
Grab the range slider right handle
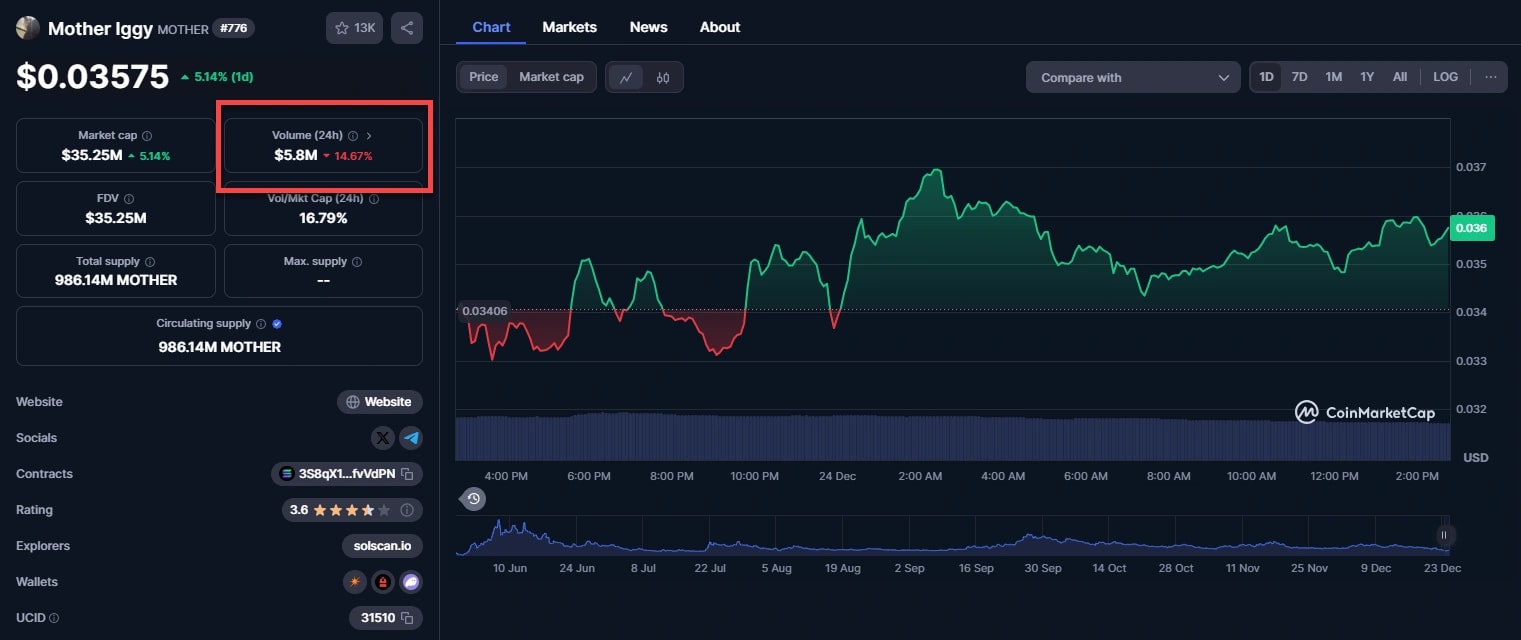[x=1443, y=535]
